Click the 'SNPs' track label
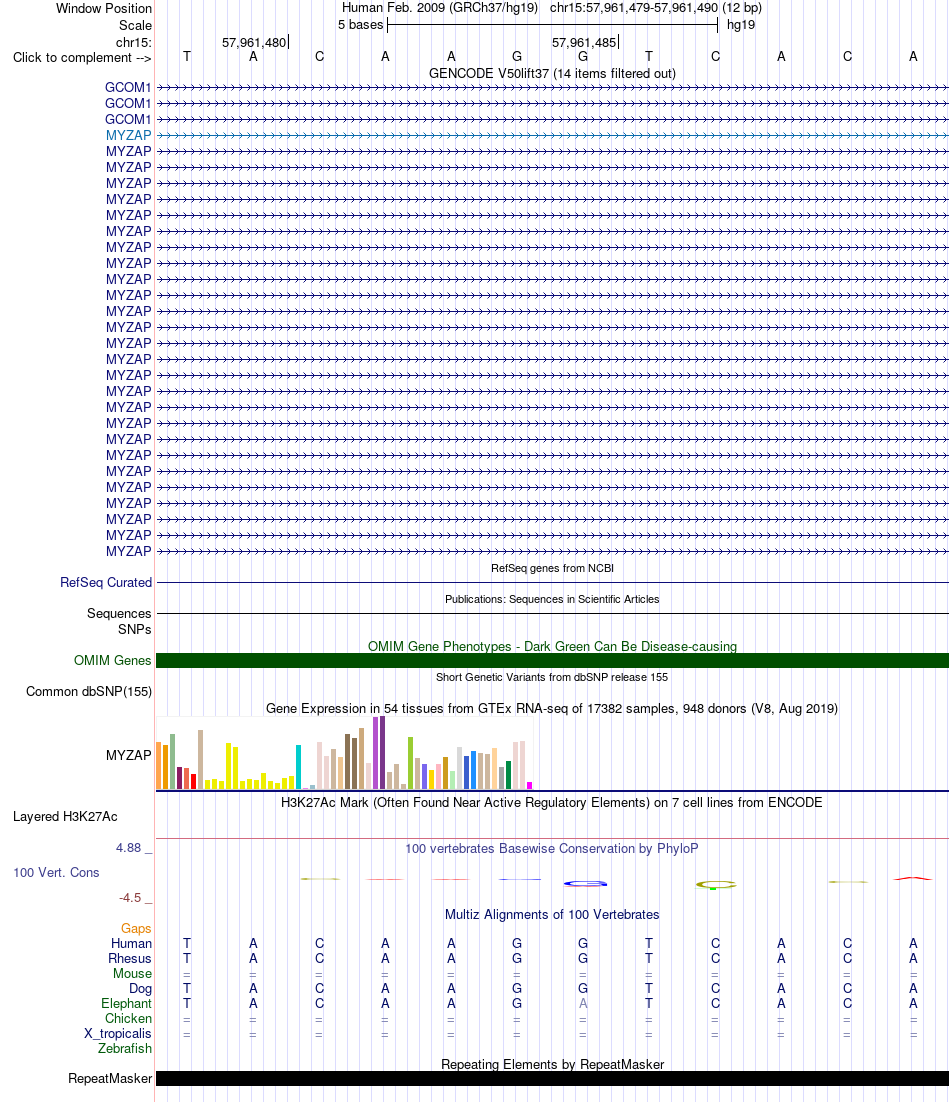Image resolution: width=950 pixels, height=1102 pixels. pos(134,629)
